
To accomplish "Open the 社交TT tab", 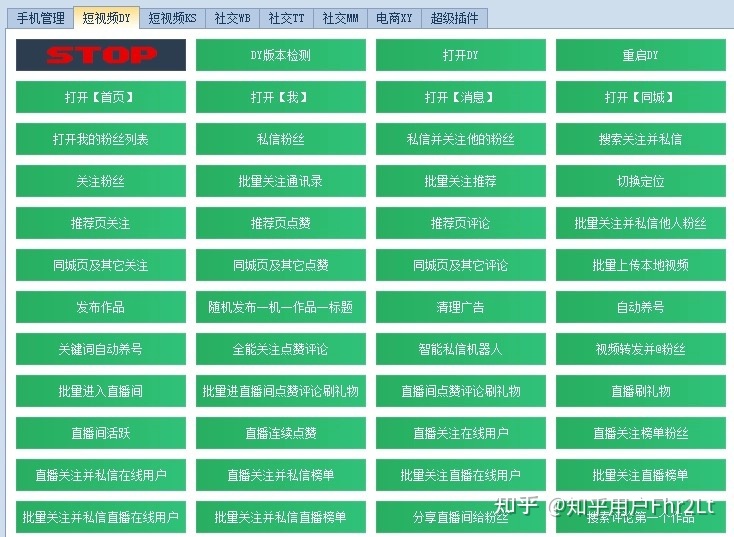I will click(x=286, y=18).
